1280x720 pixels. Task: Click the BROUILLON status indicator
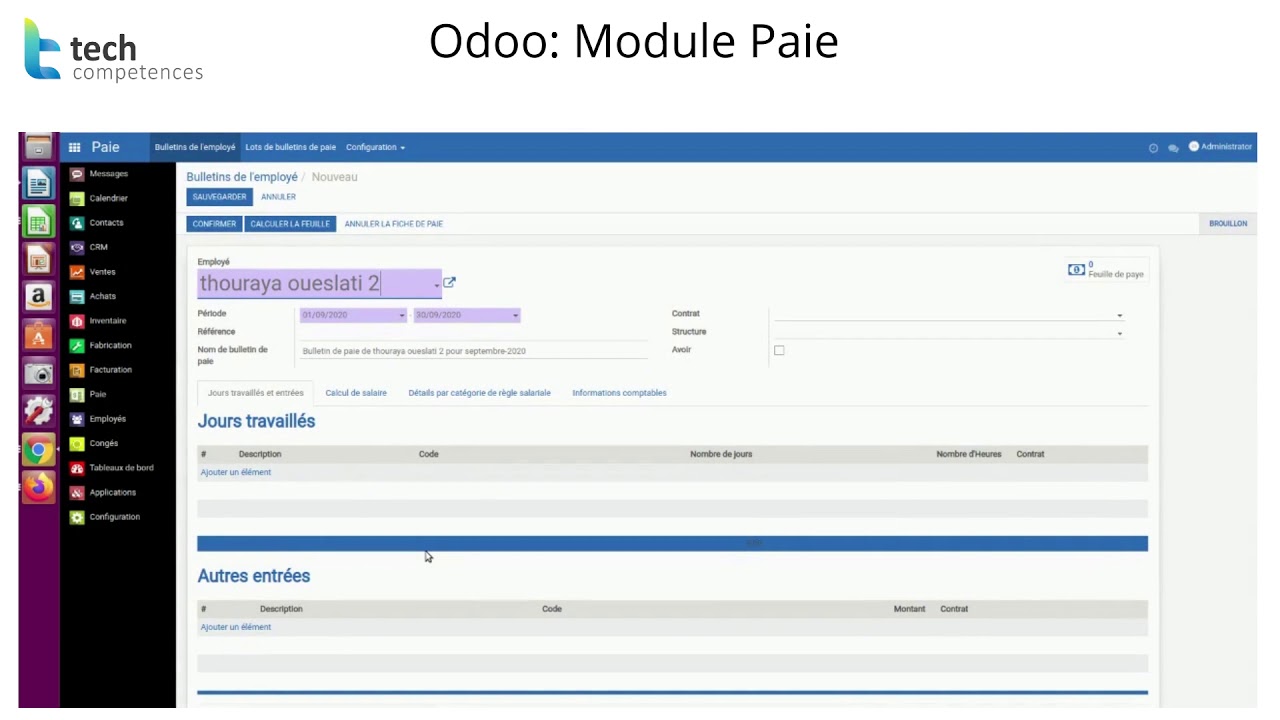1228,224
